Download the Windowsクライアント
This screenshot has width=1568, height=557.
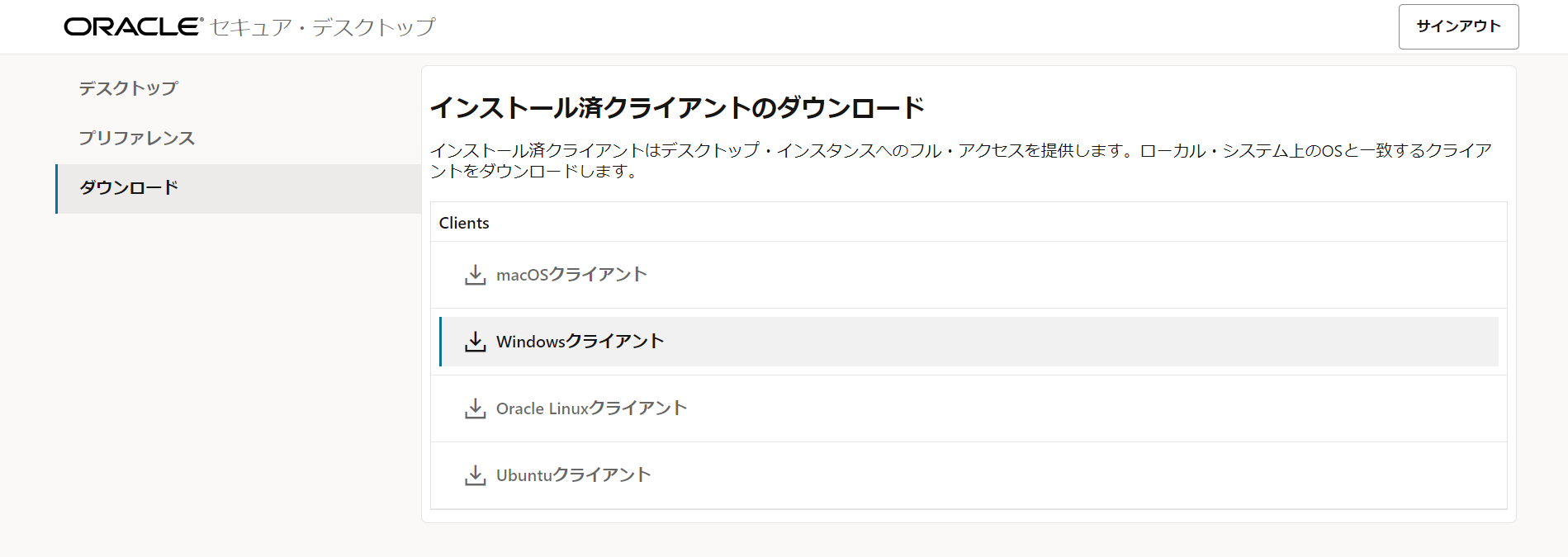[579, 341]
